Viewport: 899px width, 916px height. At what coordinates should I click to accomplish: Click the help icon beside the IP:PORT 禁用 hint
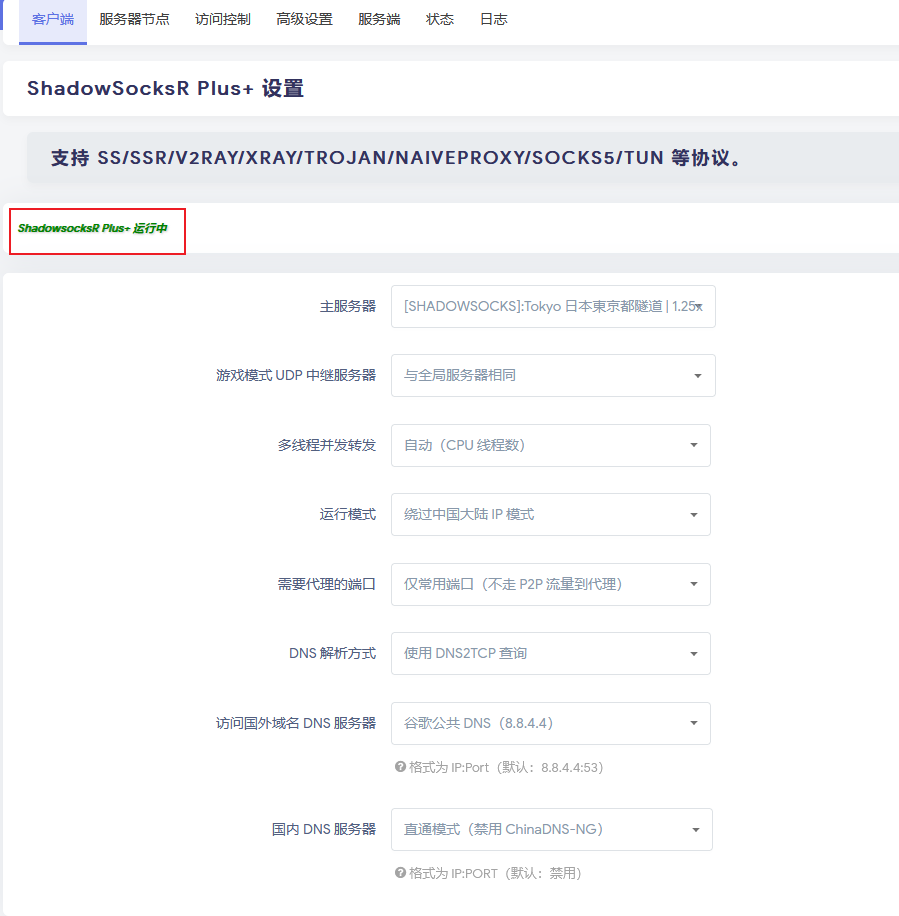(400, 873)
